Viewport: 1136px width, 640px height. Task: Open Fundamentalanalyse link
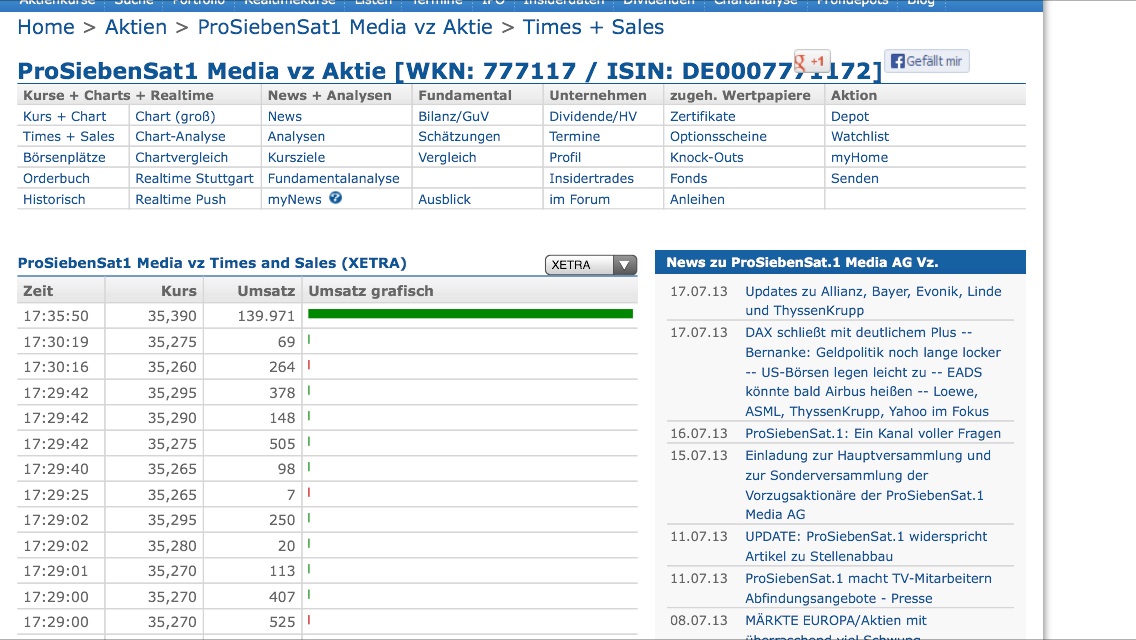pos(333,178)
